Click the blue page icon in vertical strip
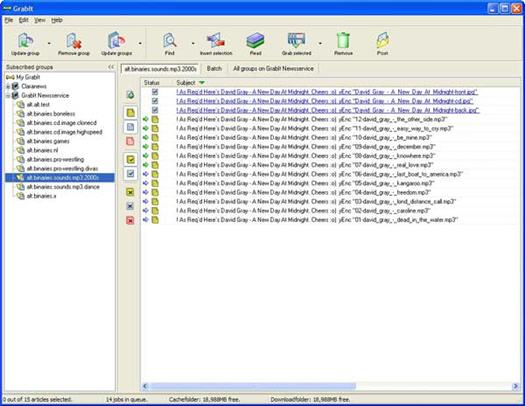The image size is (525, 406). pos(130,127)
